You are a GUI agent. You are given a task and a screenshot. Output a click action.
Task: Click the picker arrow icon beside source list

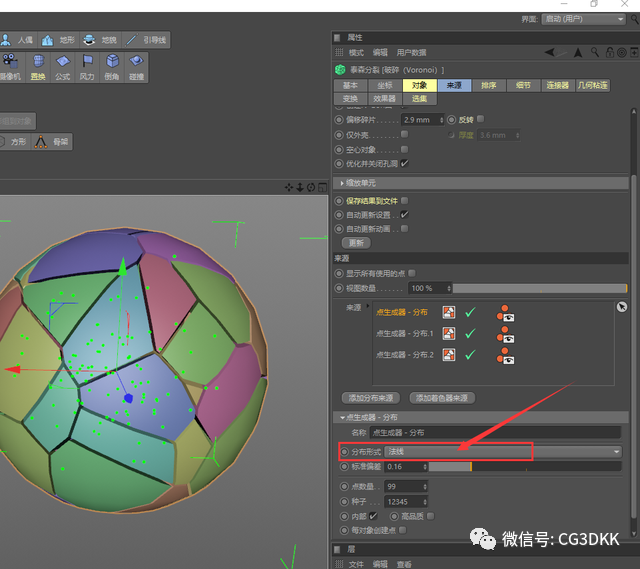[x=622, y=307]
